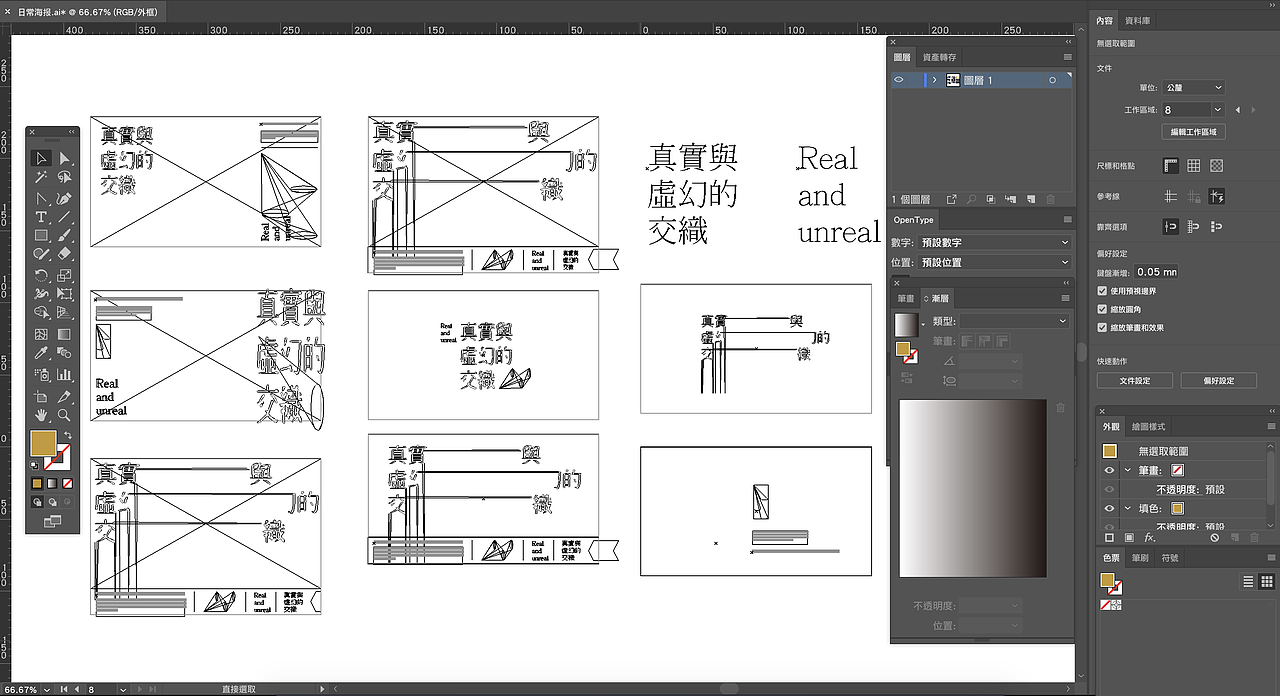Open the 數字 dropdown (預設數字)
This screenshot has height=696, width=1280.
pos(994,242)
